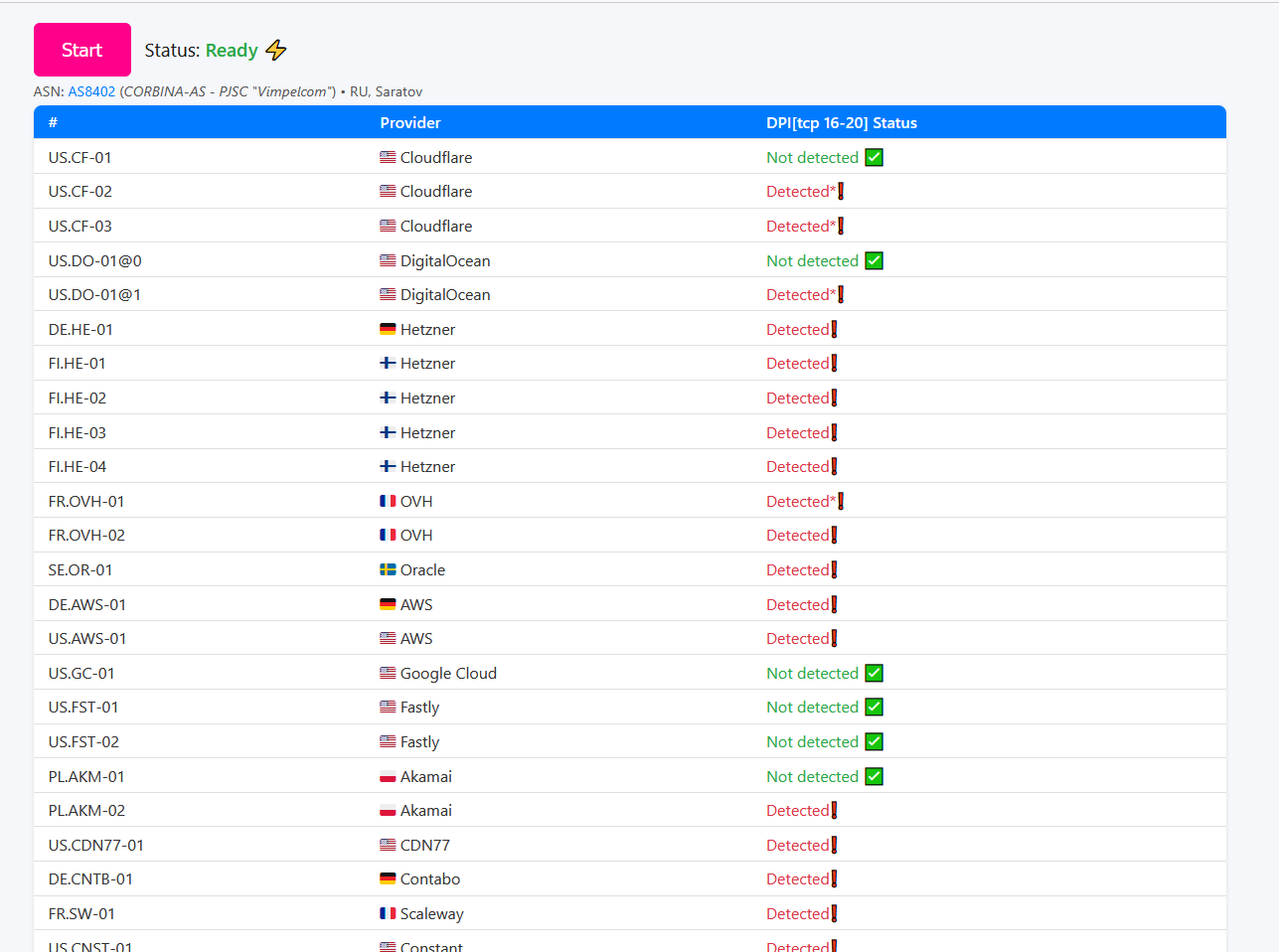Click the red exclamation icon for US.CF-03
1279x952 pixels.
pos(841,226)
